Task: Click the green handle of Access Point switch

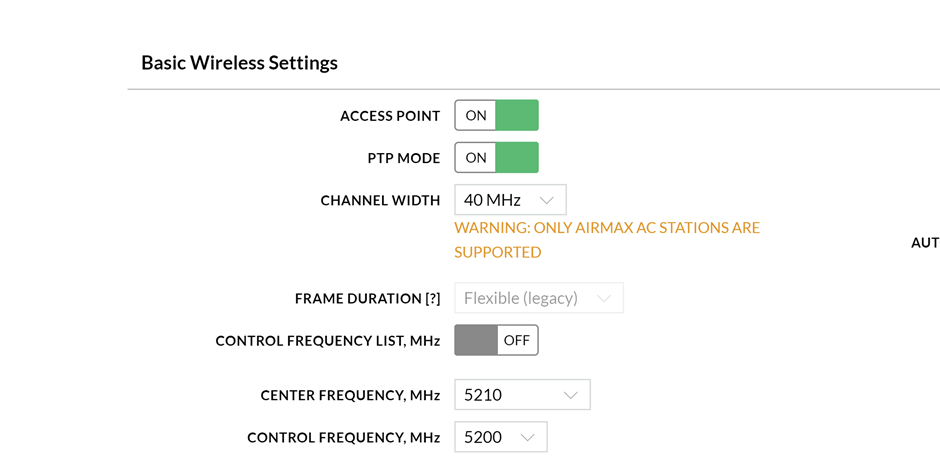Action: coord(517,116)
